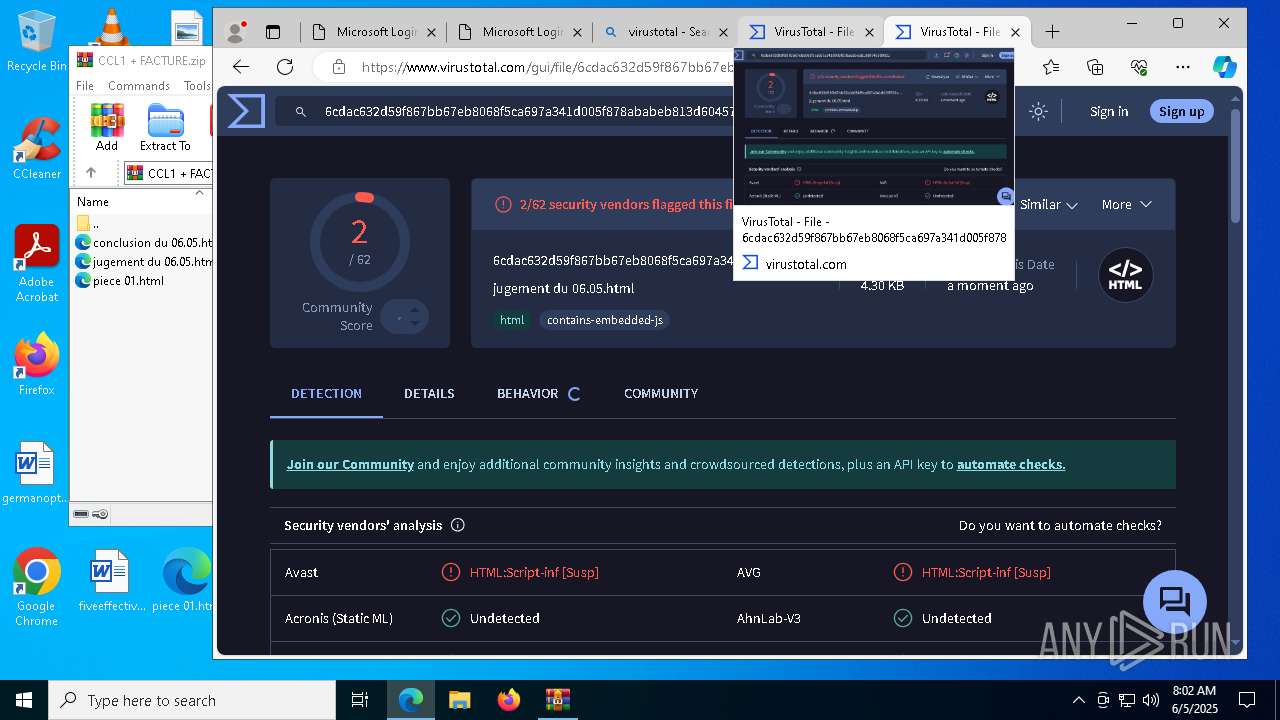Open Windows Start menu
1280x720 pixels.
click(x=24, y=700)
